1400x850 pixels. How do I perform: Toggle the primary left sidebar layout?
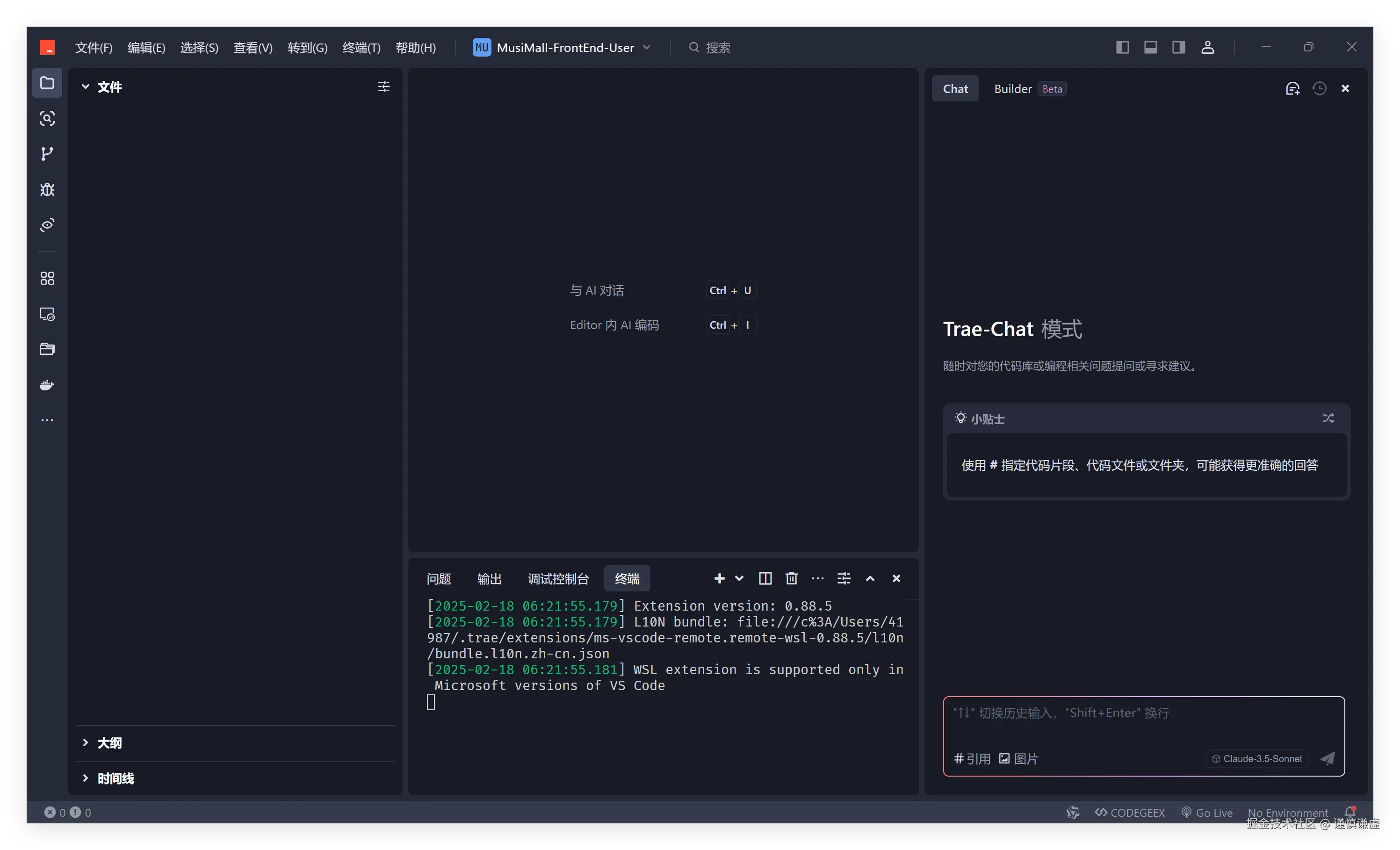point(1122,47)
